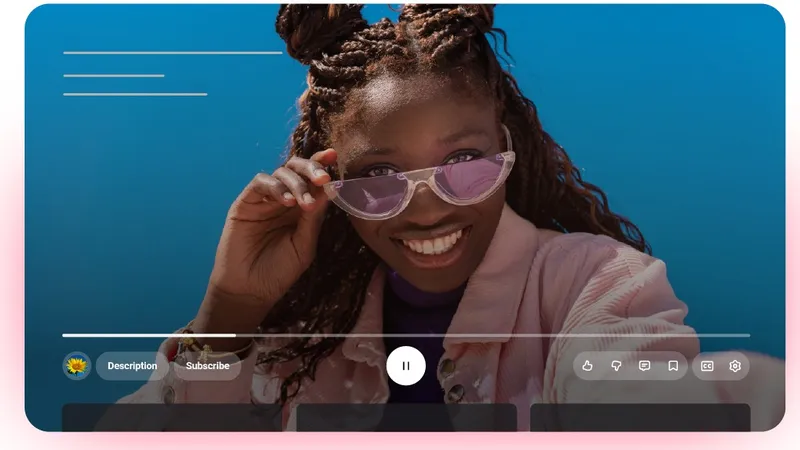Open the middle suggested video card
This screenshot has width=800, height=450.
pyautogui.click(x=406, y=417)
